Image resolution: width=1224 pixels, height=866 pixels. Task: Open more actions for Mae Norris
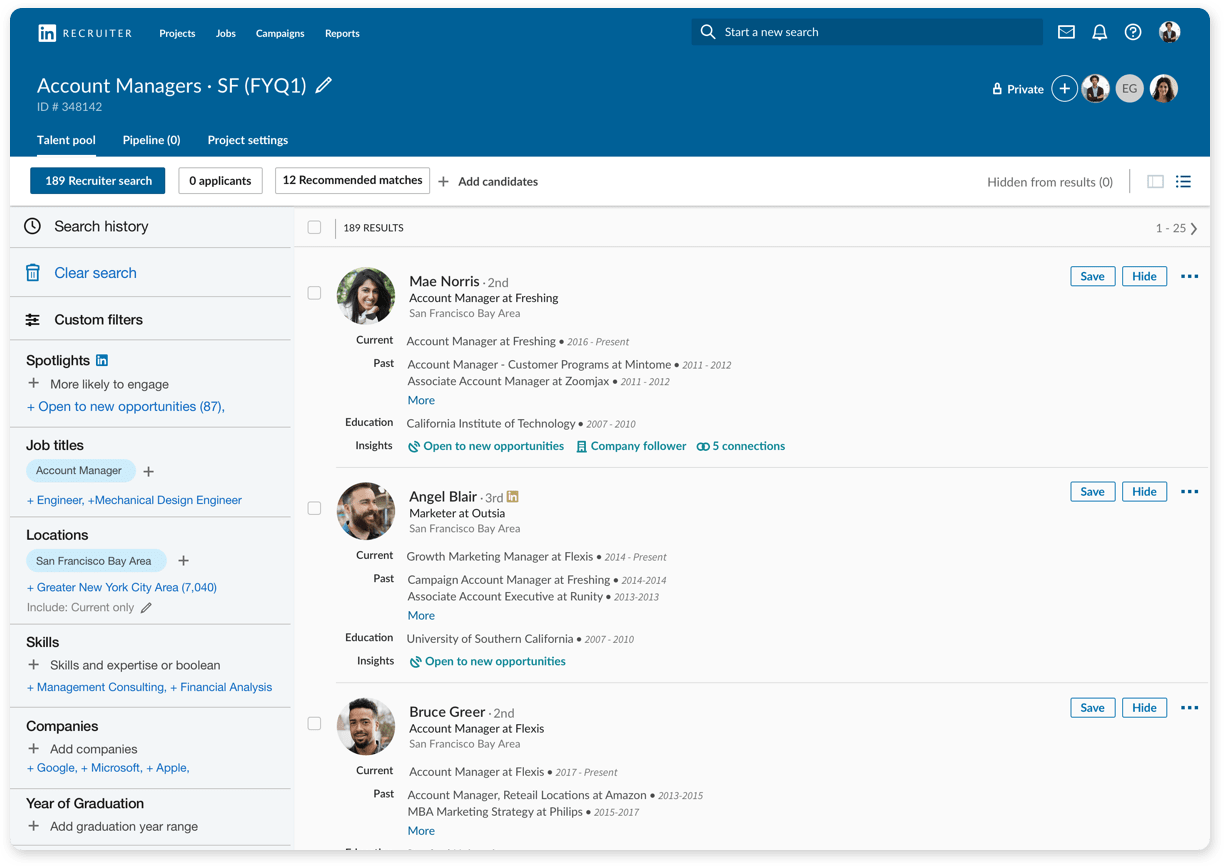click(1189, 276)
